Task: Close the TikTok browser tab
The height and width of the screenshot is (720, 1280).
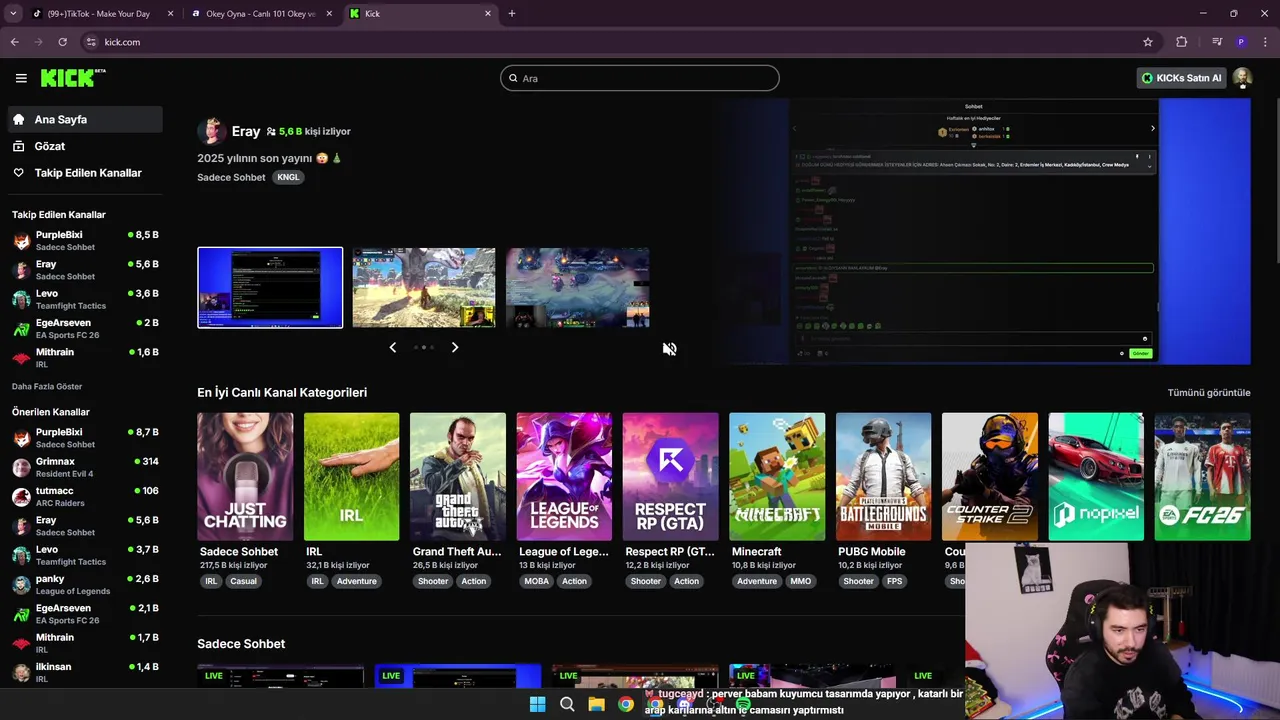Action: [x=170, y=13]
